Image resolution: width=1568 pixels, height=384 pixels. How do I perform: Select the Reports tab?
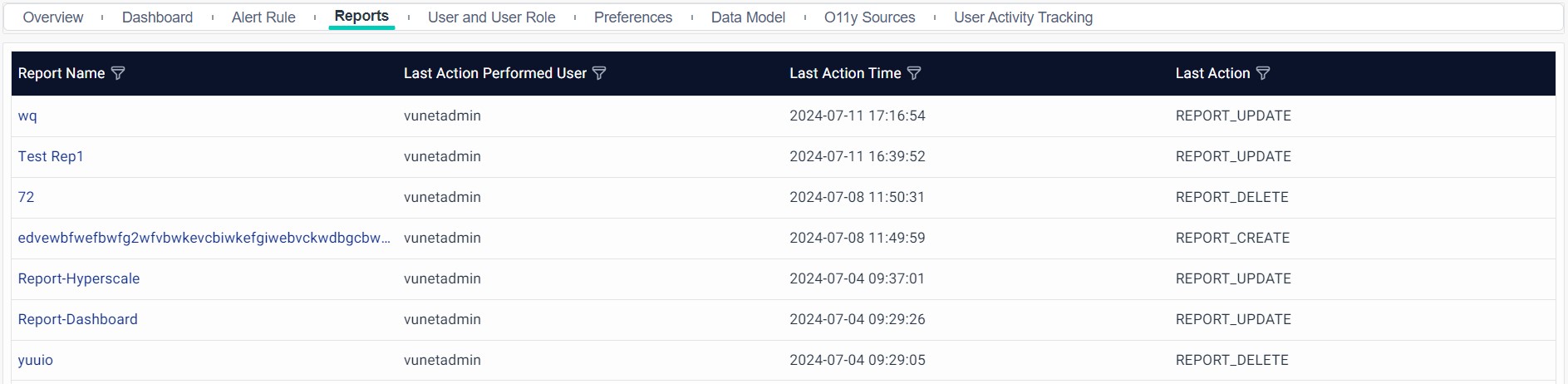click(361, 17)
